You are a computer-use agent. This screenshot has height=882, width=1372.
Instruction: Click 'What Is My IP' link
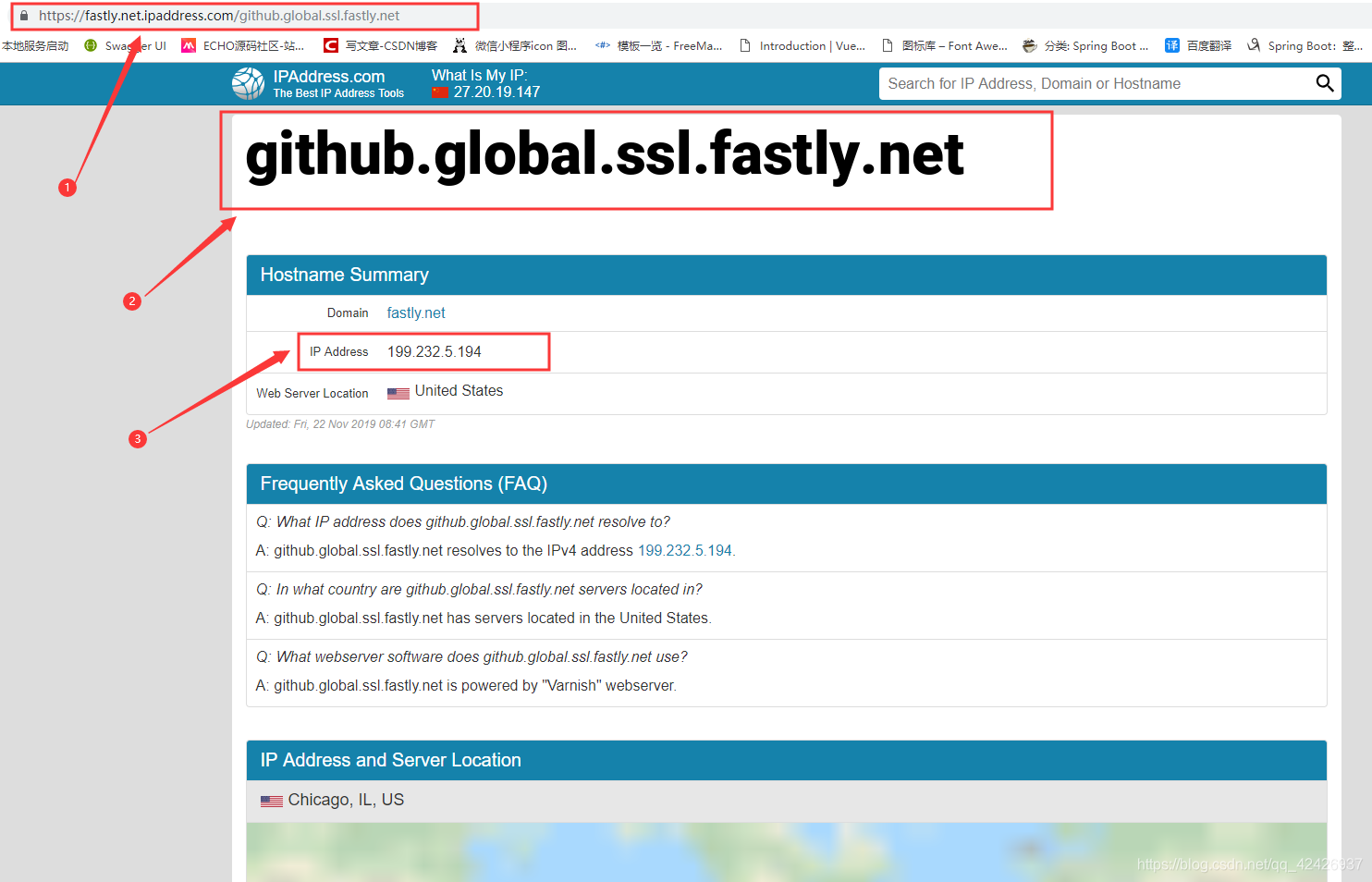pos(479,76)
